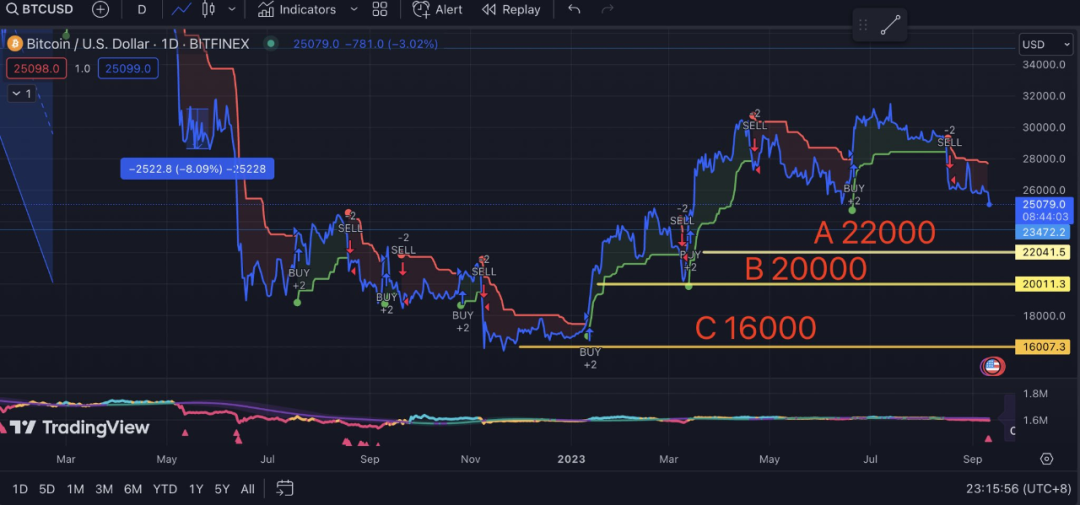Set range to 5Y
1080x505 pixels.
pos(222,489)
